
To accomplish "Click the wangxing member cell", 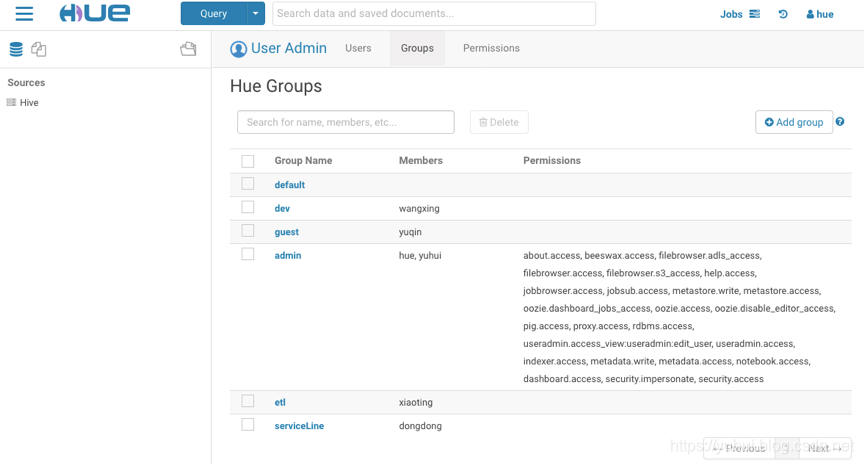I will pyautogui.click(x=419, y=209).
